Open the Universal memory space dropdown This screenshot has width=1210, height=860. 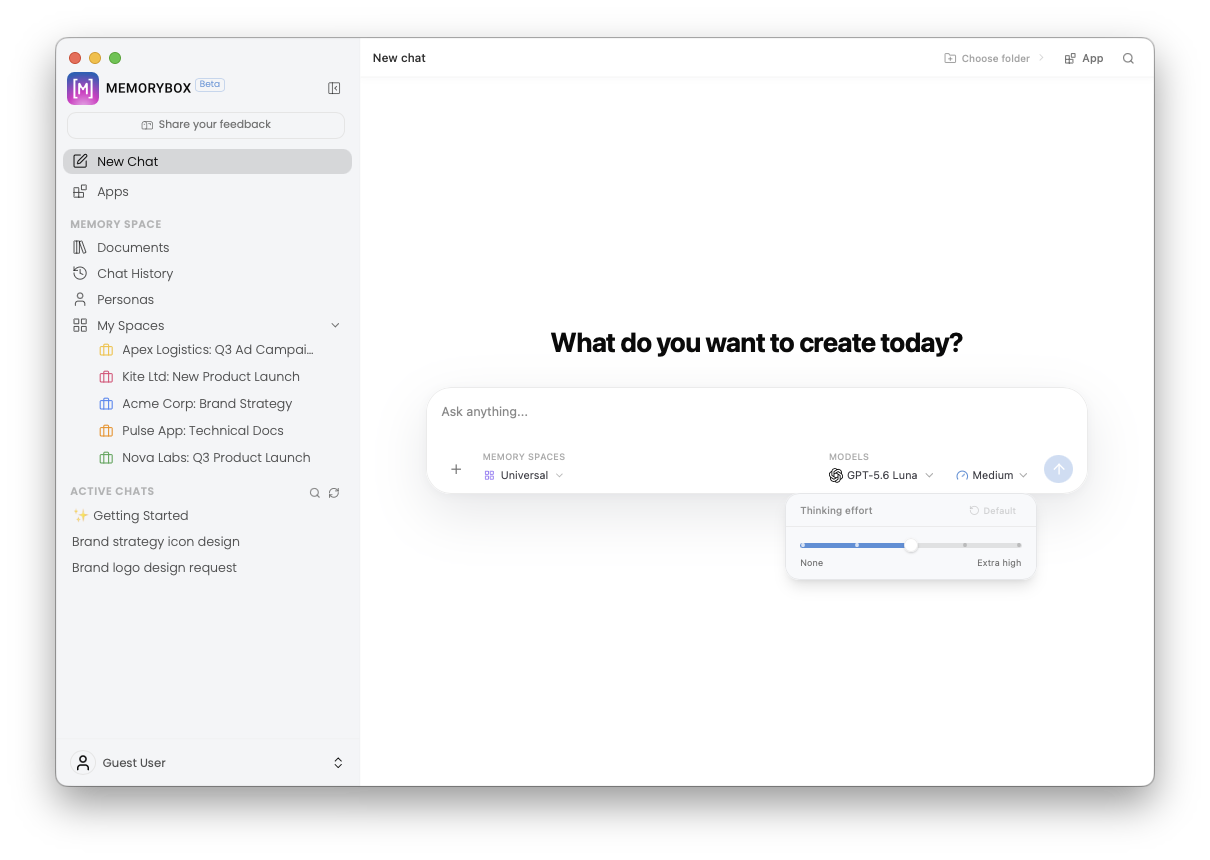tap(524, 475)
